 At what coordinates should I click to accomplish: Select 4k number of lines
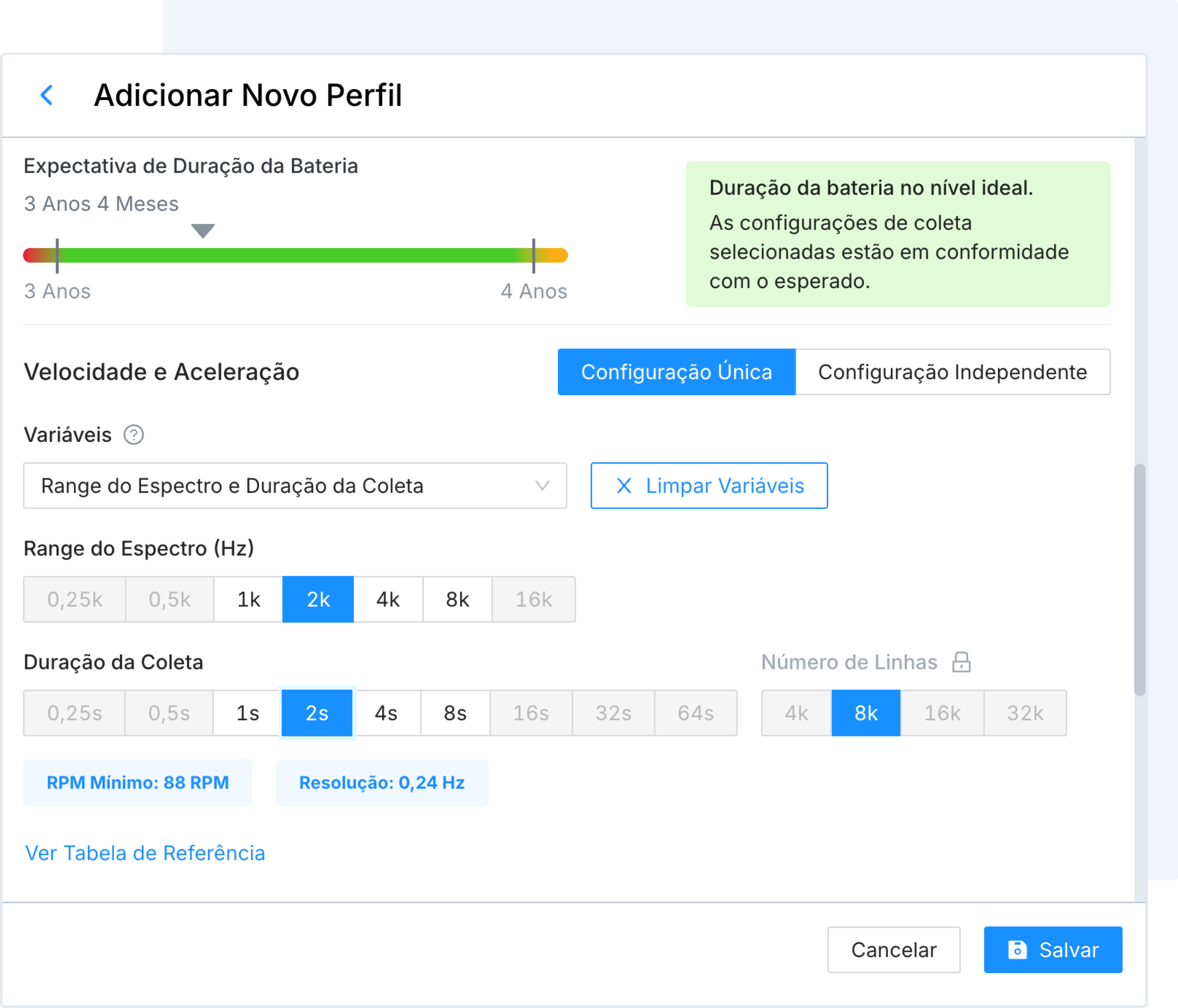(x=797, y=713)
